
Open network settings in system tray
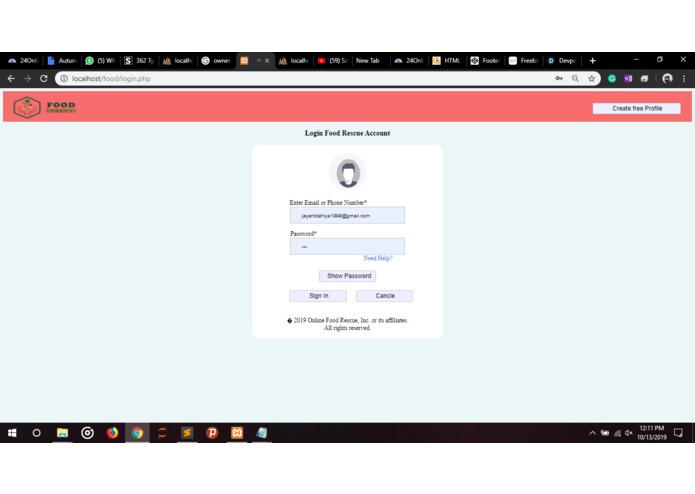pyautogui.click(x=617, y=433)
